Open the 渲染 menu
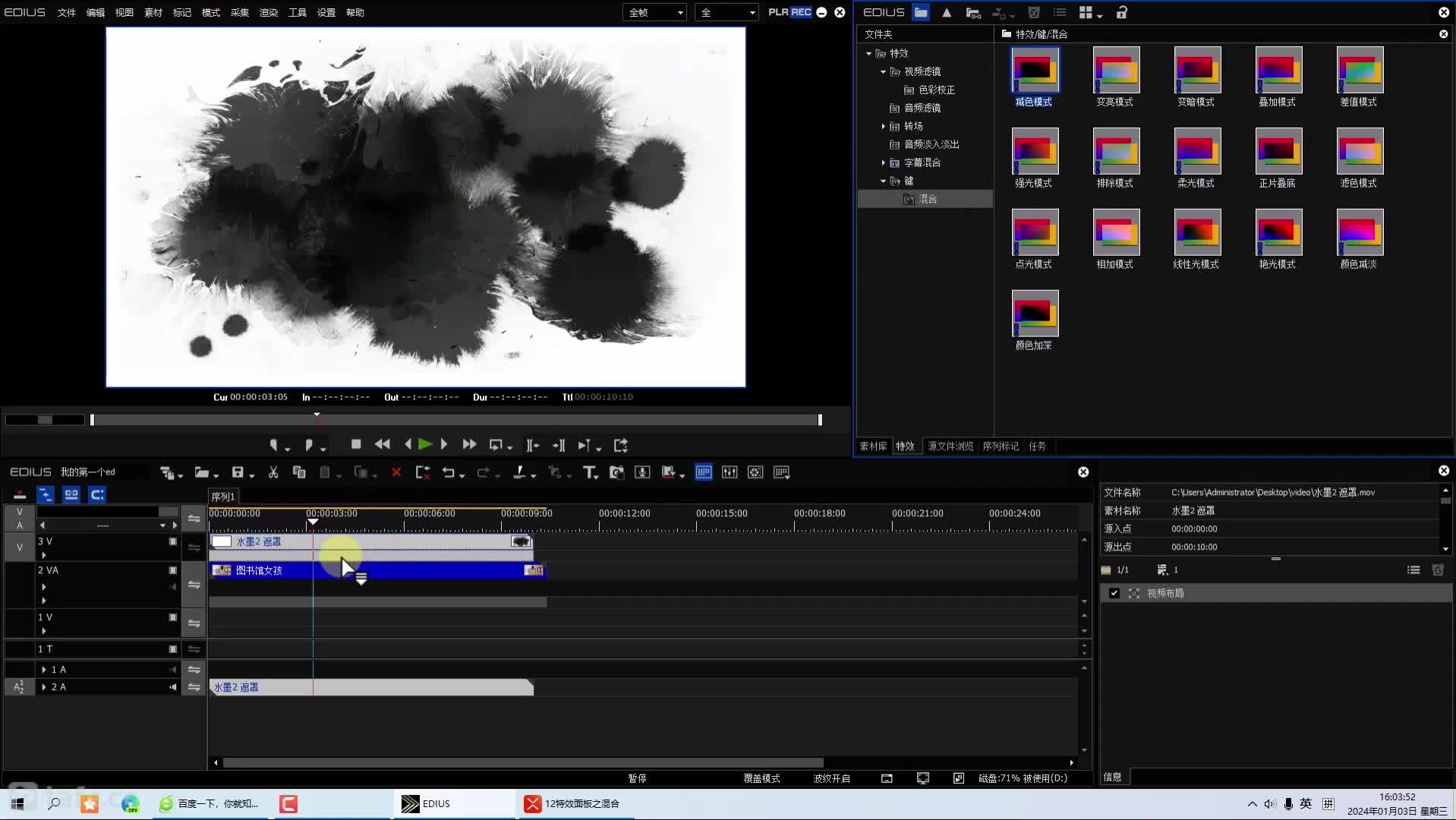Viewport: 1456px width, 820px height. (x=269, y=12)
